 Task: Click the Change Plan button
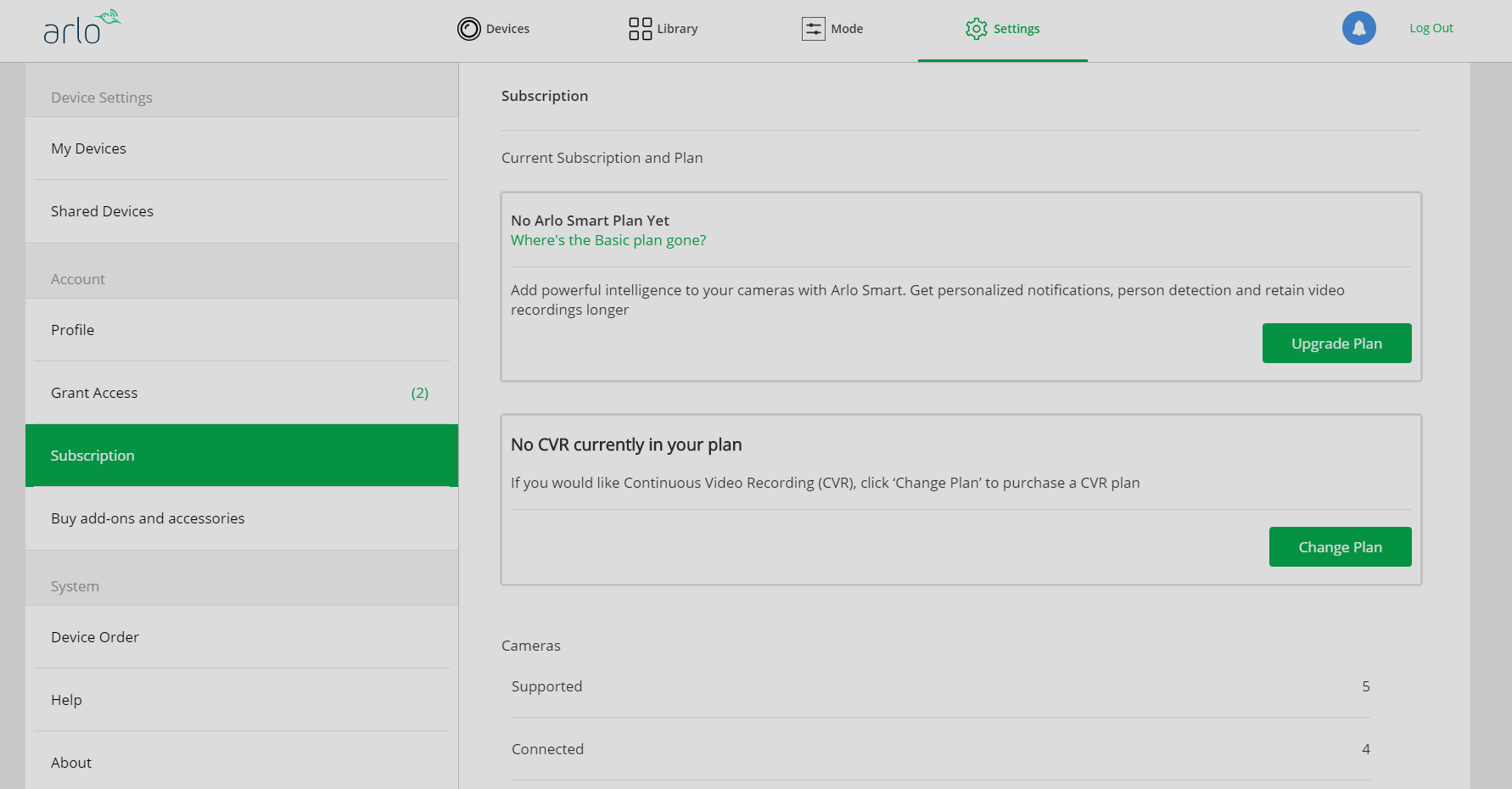coord(1340,547)
